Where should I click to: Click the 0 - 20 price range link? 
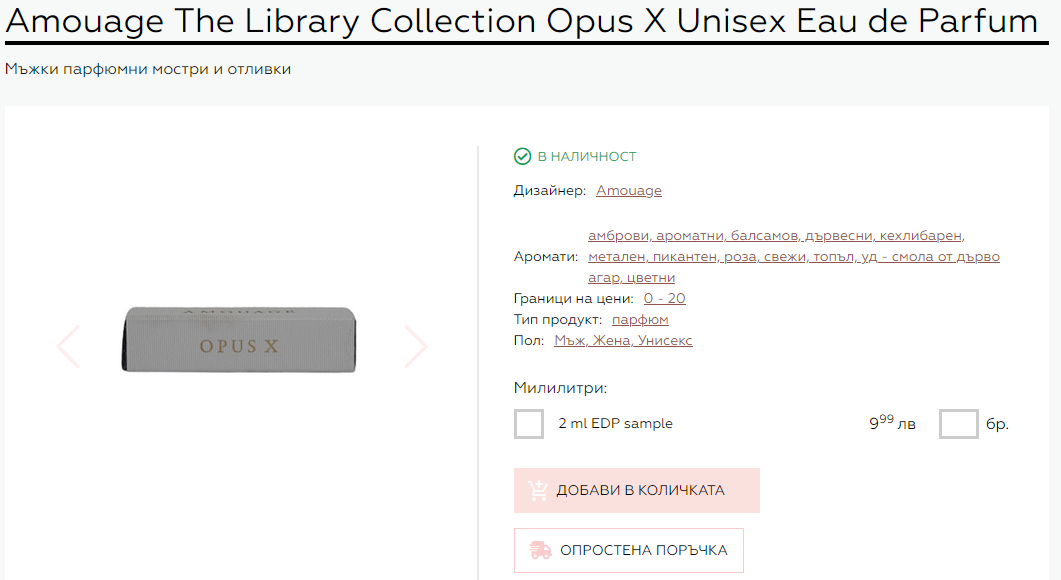click(x=664, y=299)
